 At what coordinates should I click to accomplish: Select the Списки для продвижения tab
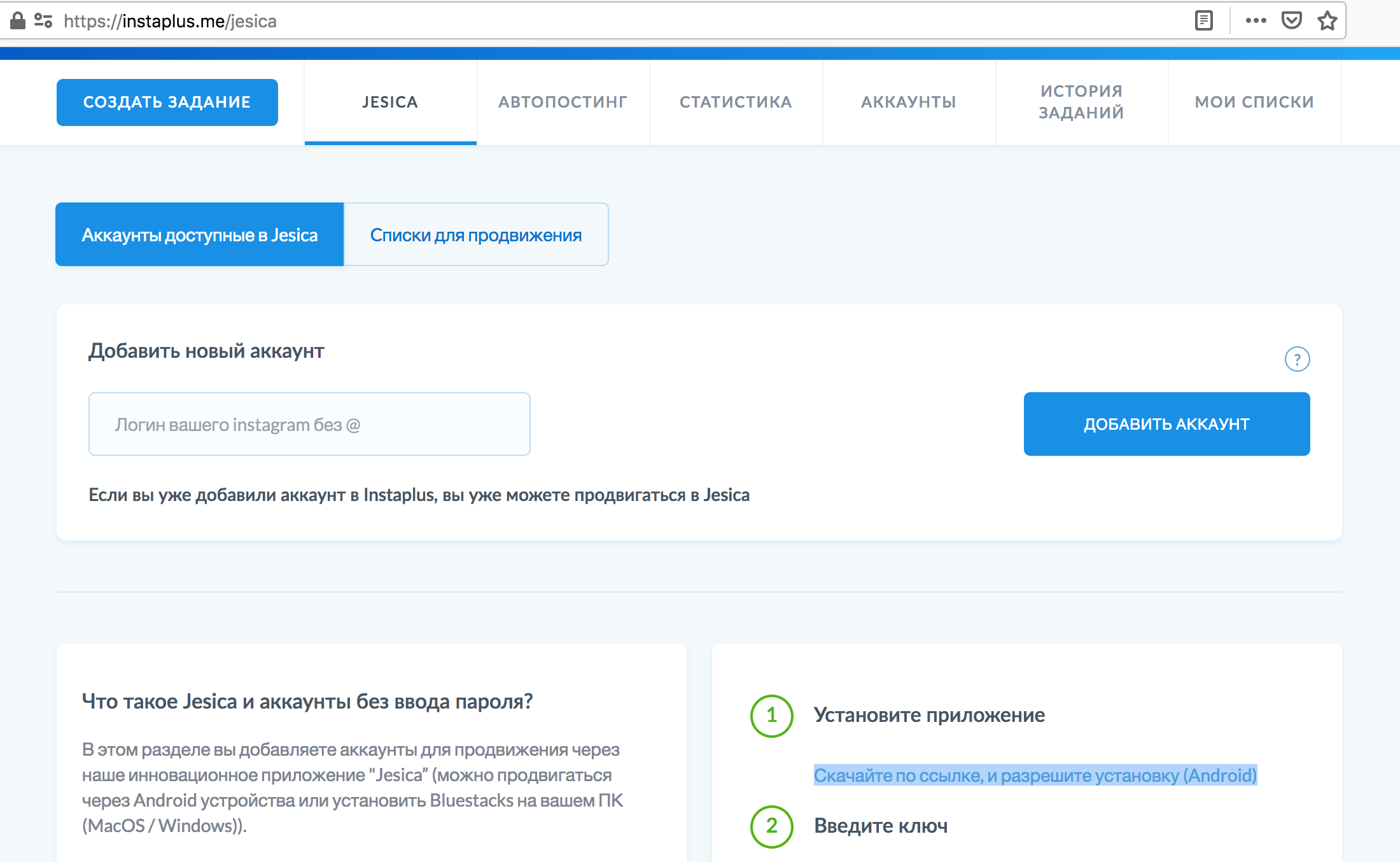pyautogui.click(x=476, y=235)
